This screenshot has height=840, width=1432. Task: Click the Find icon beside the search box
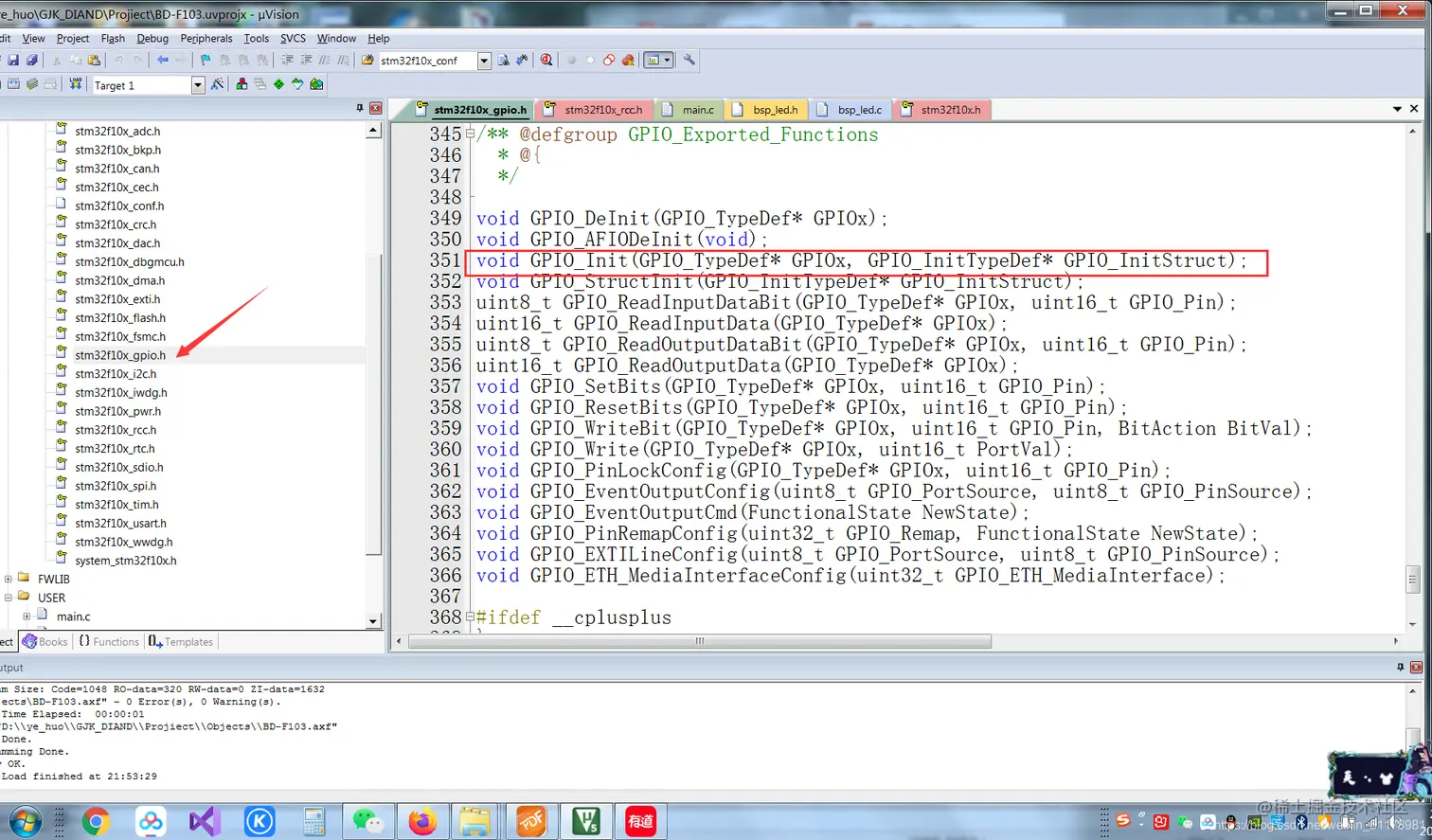(504, 60)
